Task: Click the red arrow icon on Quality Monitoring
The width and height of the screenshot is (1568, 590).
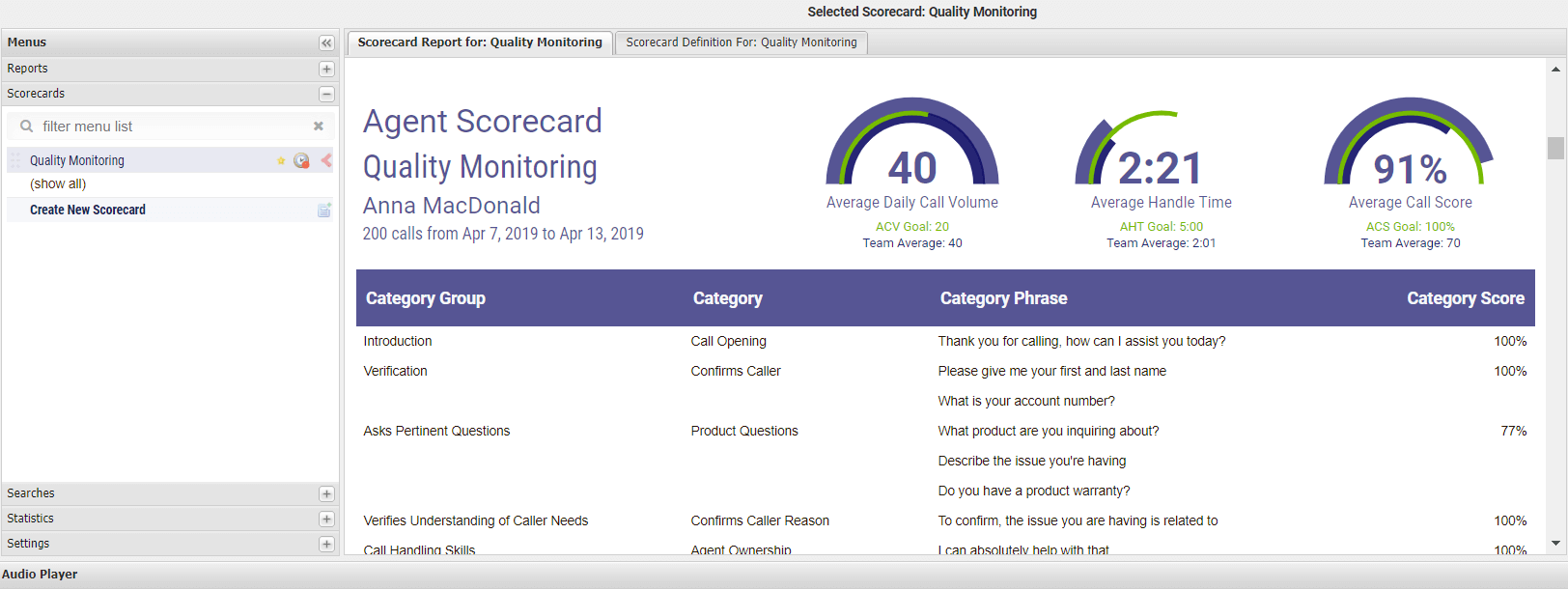Action: click(326, 160)
